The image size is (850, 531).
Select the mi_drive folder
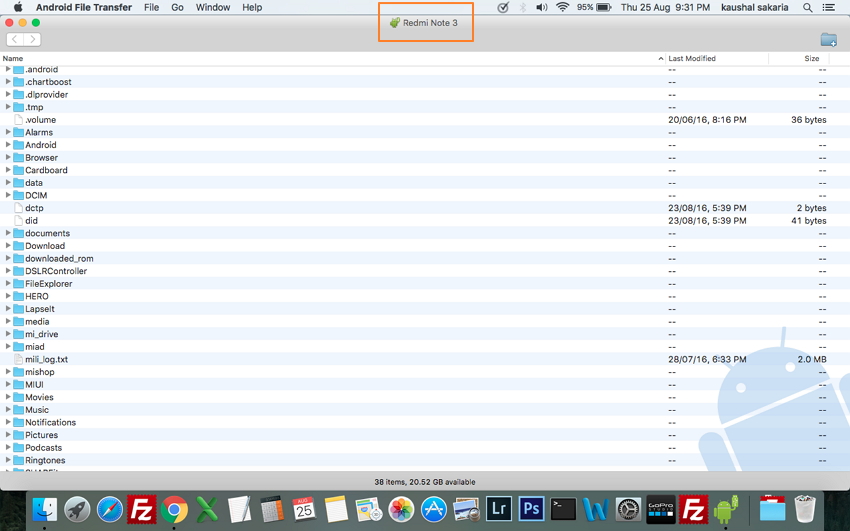(425, 334)
